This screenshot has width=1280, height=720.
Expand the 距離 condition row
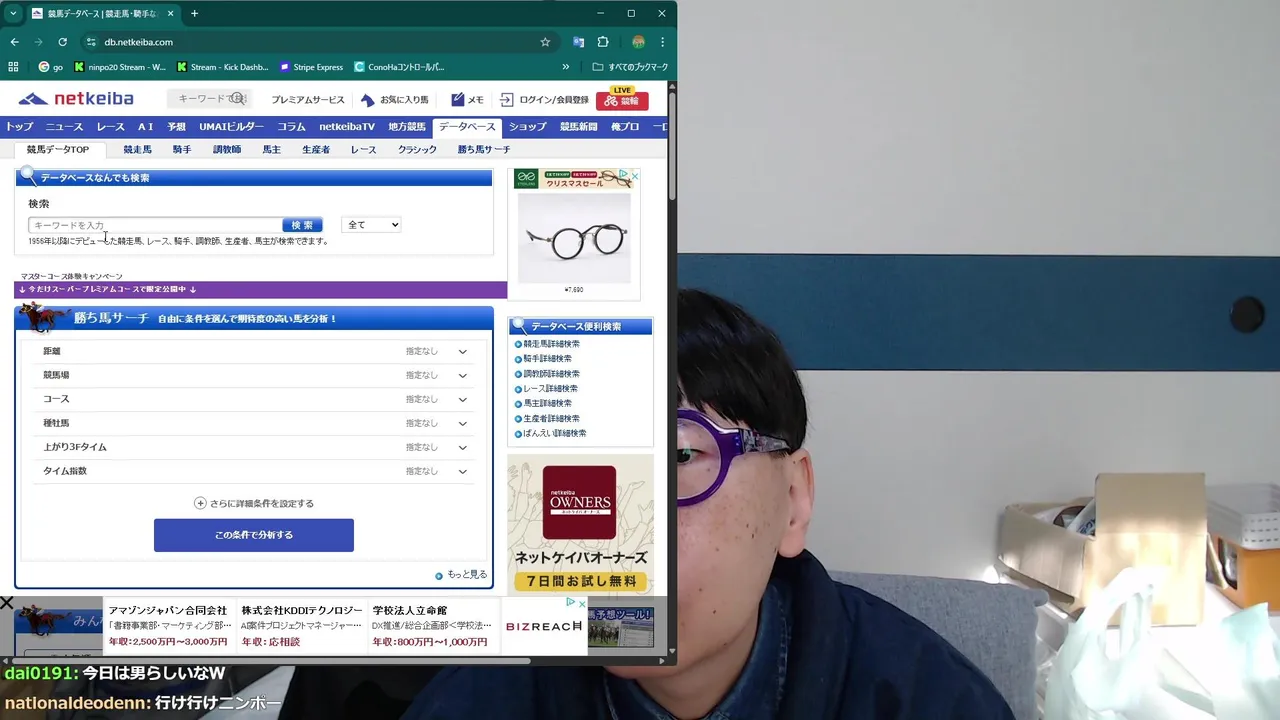coord(254,351)
